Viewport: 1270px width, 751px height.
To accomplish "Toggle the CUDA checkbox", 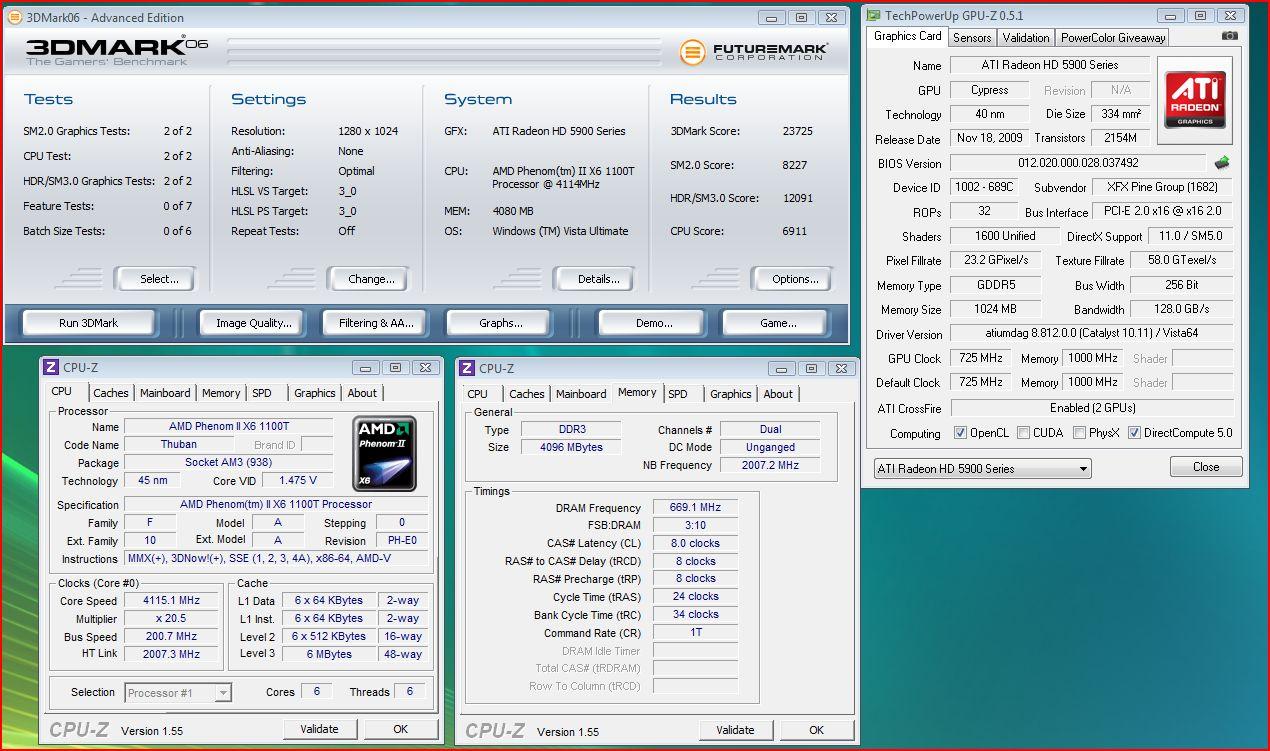I will 1023,433.
